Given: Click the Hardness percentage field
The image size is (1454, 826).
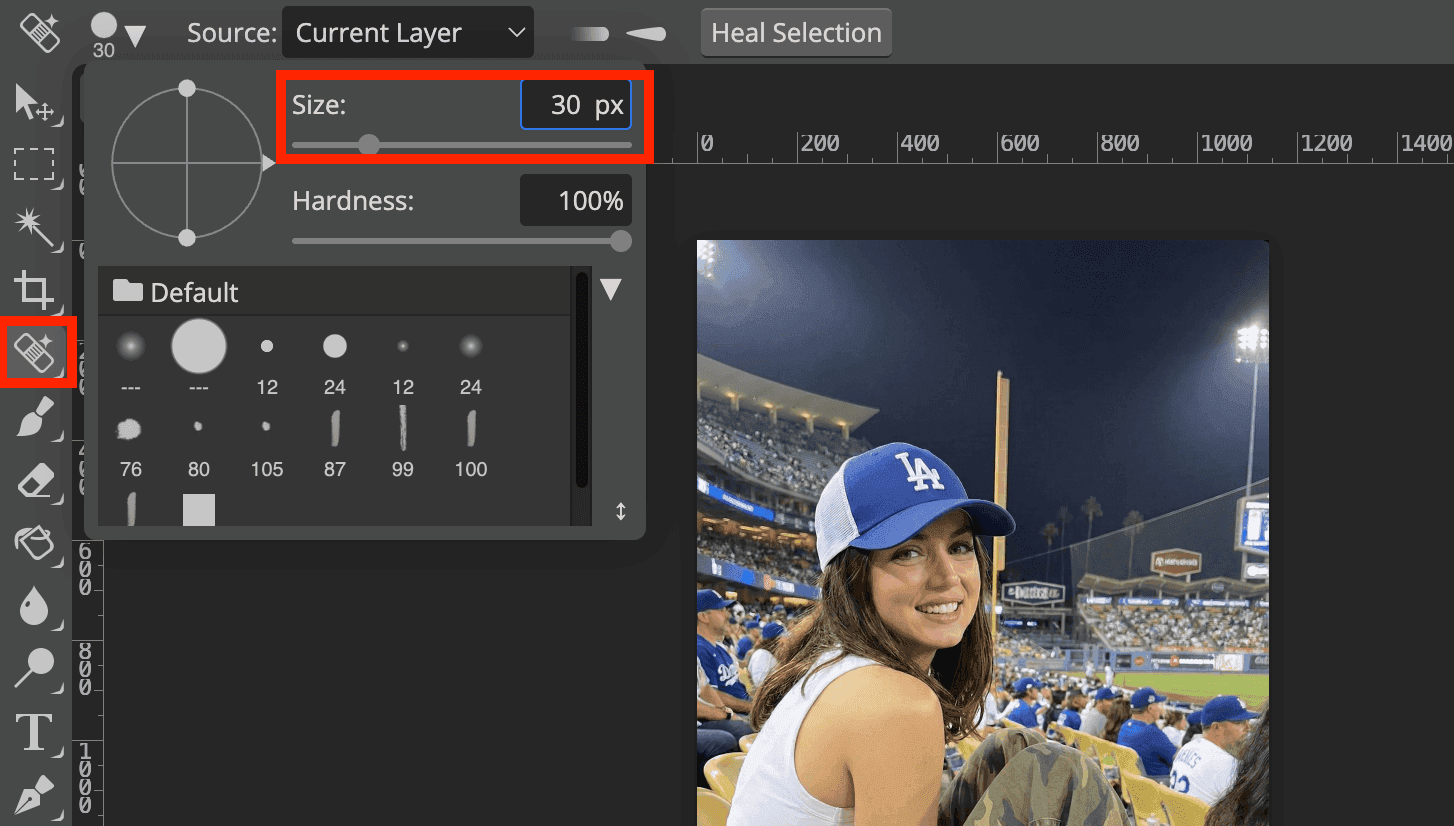Looking at the screenshot, I should [576, 201].
